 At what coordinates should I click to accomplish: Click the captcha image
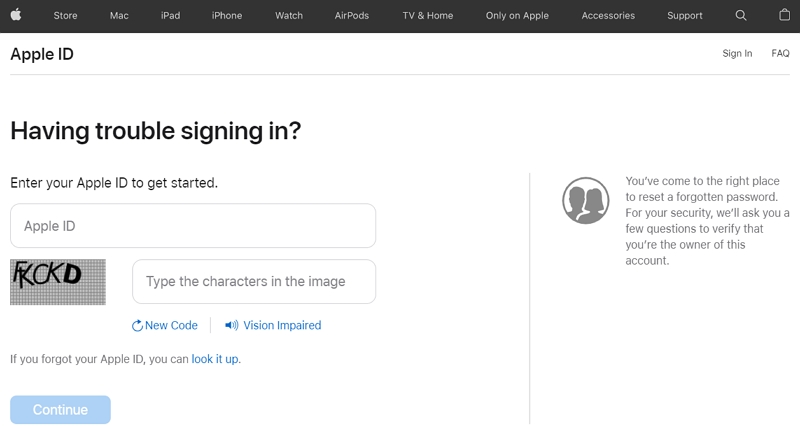click(58, 282)
